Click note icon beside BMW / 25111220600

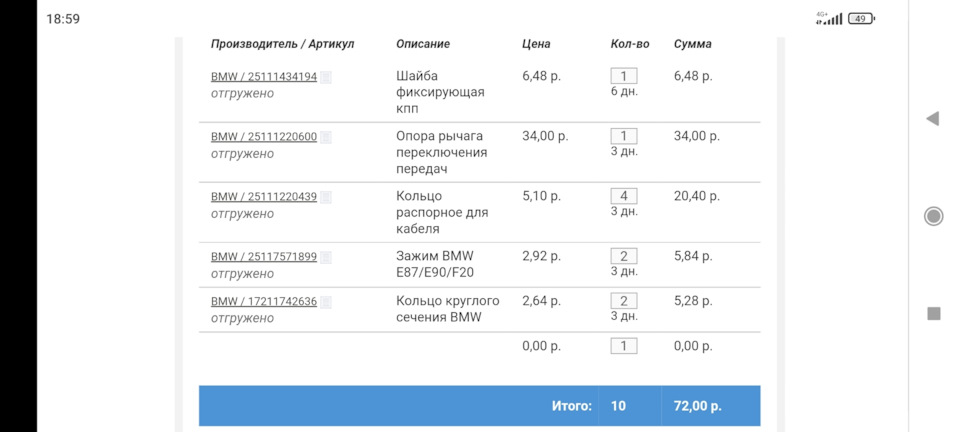coord(326,137)
